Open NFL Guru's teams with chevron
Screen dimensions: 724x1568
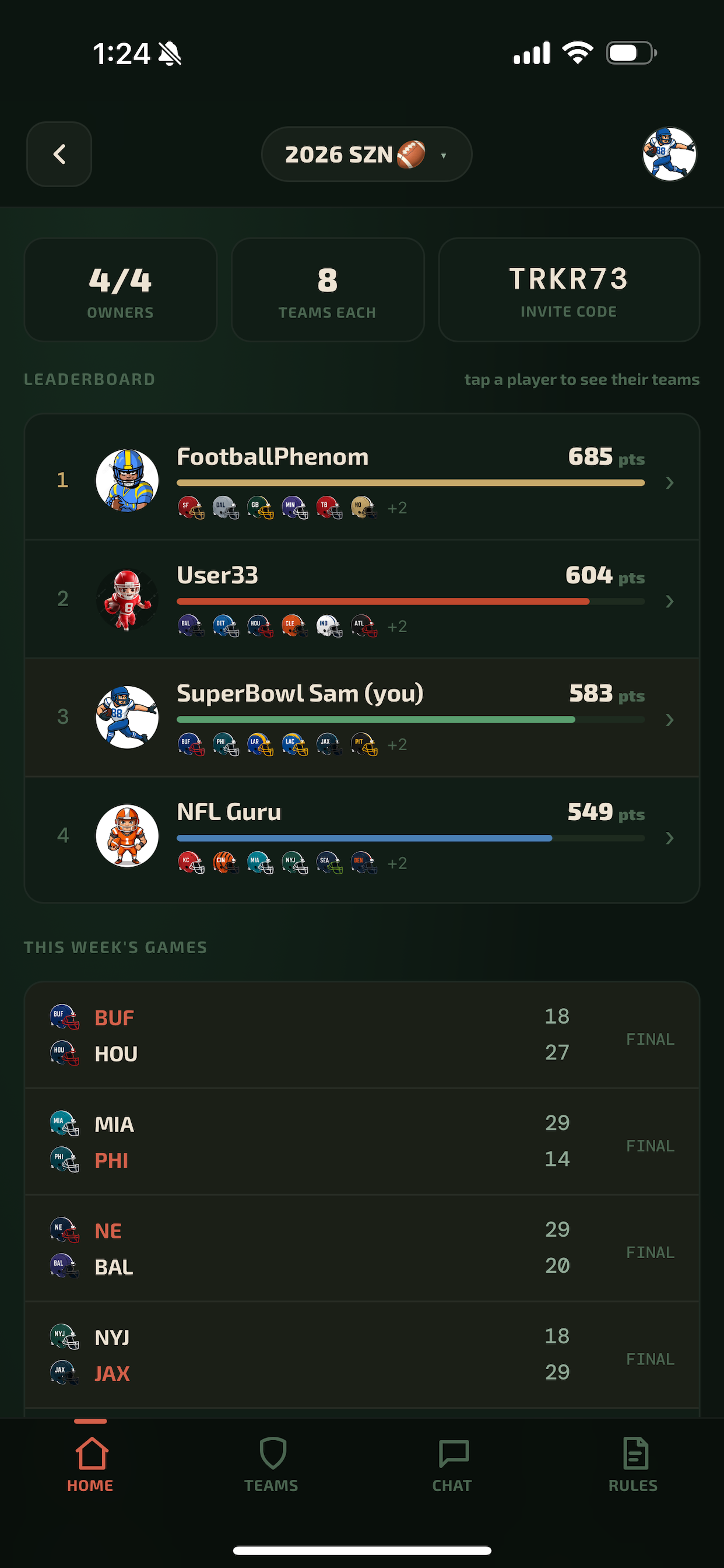tap(669, 838)
